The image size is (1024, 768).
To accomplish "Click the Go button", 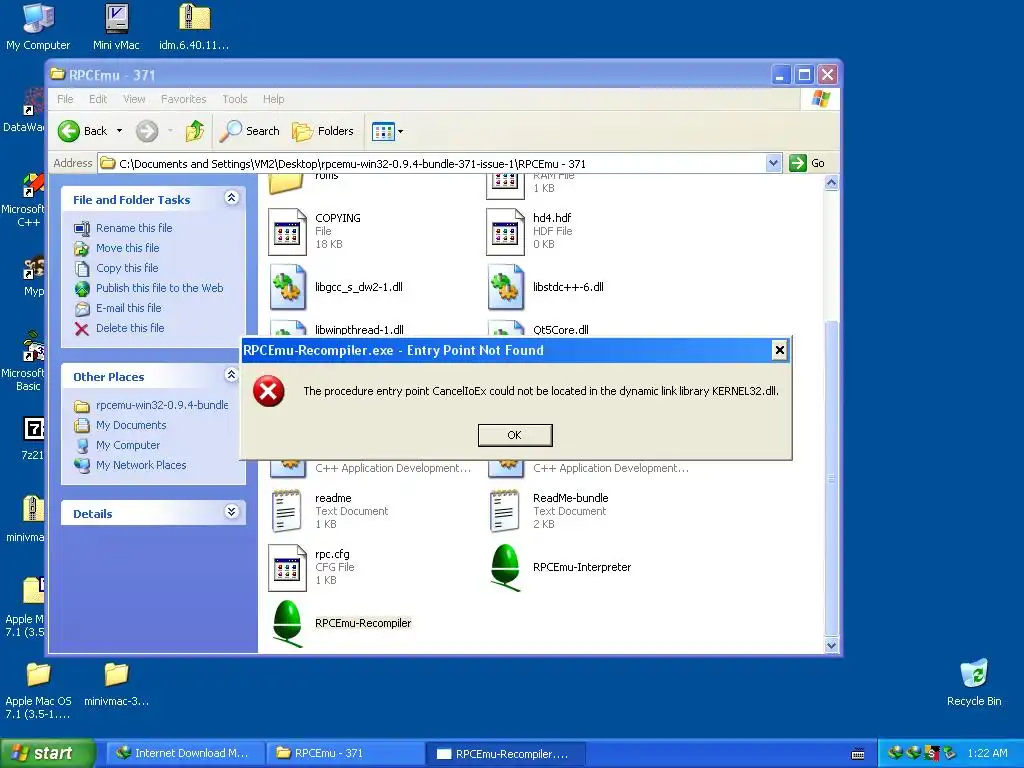I will click(x=807, y=163).
